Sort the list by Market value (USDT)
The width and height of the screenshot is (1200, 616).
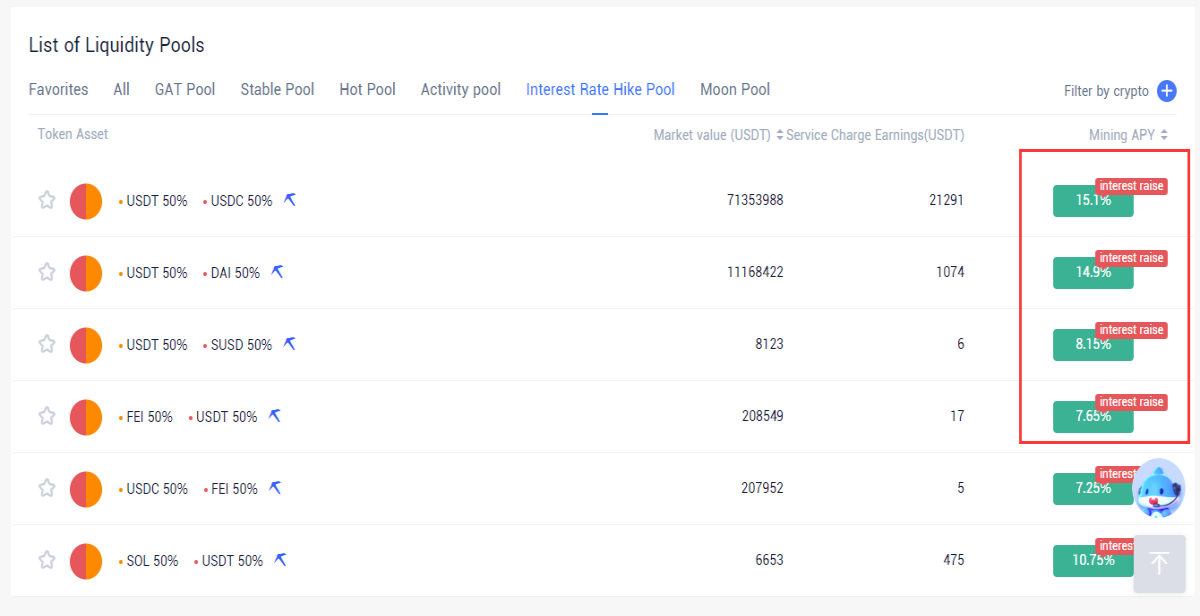[x=718, y=135]
